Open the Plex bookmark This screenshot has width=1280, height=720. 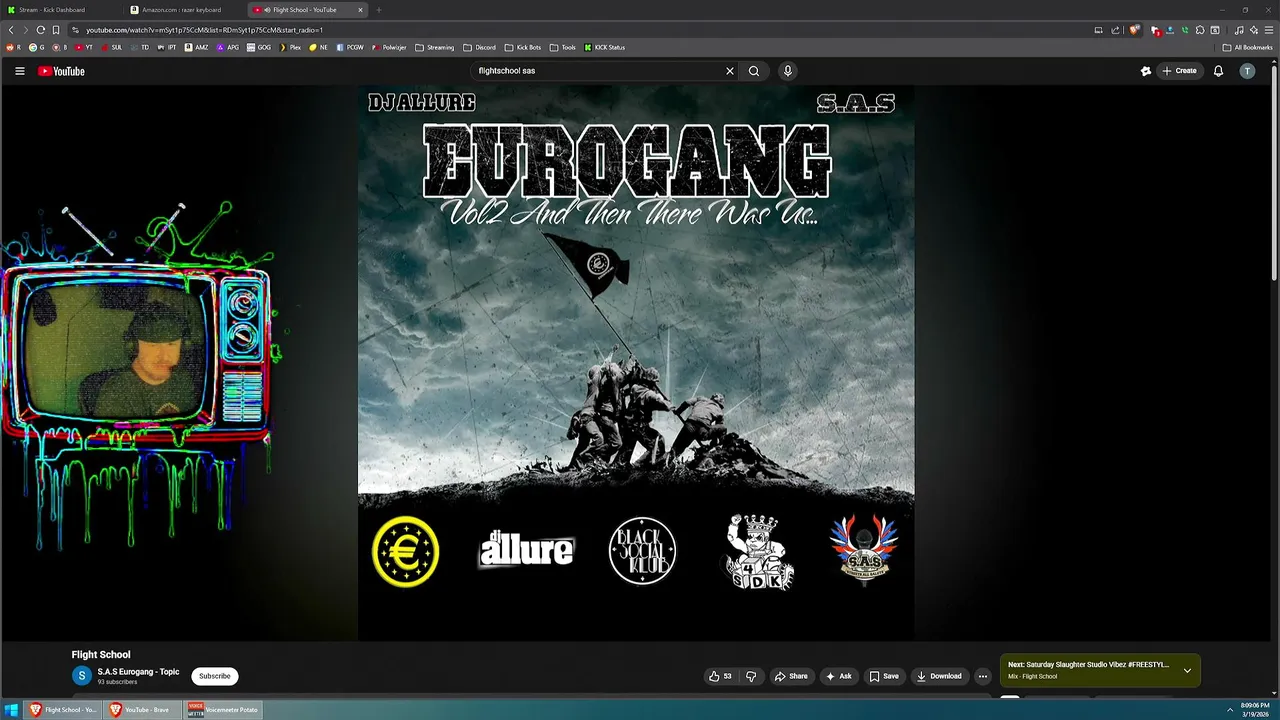290,47
